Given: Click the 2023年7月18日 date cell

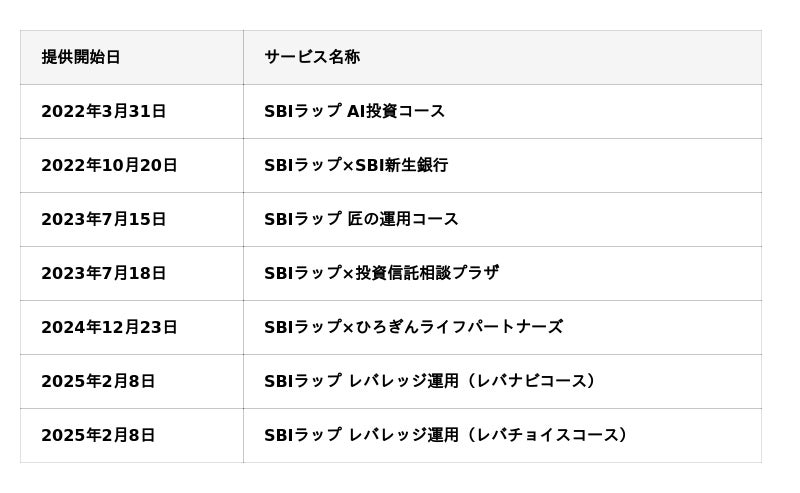Looking at the screenshot, I should click(103, 273).
